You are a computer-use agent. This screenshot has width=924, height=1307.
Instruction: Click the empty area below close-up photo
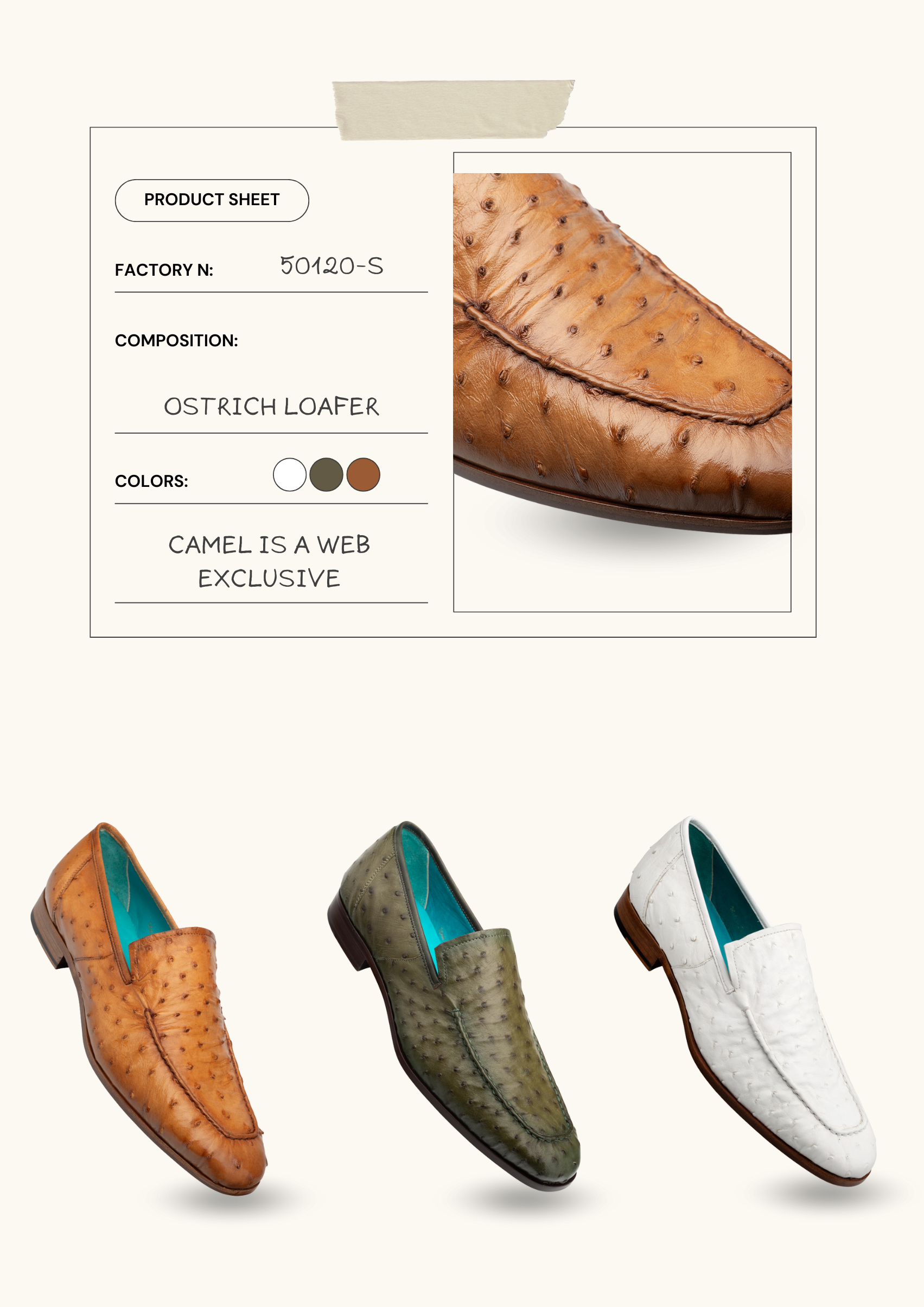pyautogui.click(x=622, y=575)
